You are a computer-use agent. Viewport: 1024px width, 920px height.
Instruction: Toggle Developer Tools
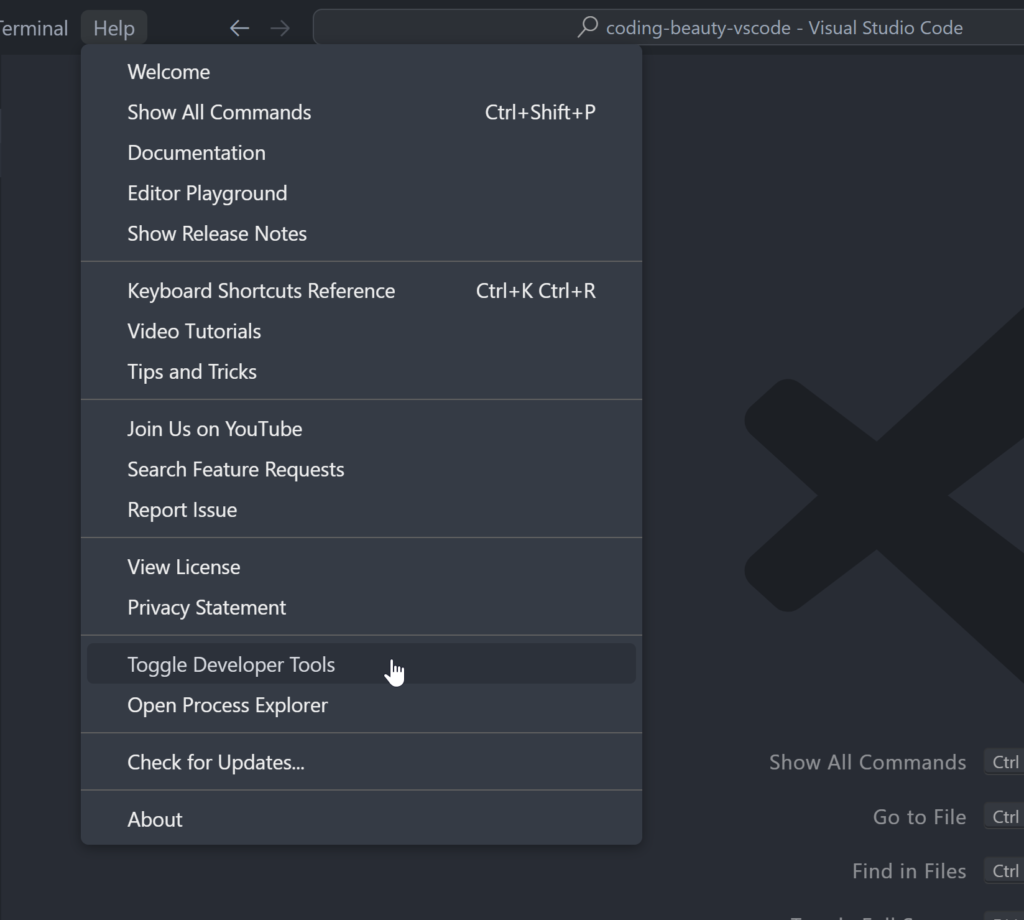point(231,665)
